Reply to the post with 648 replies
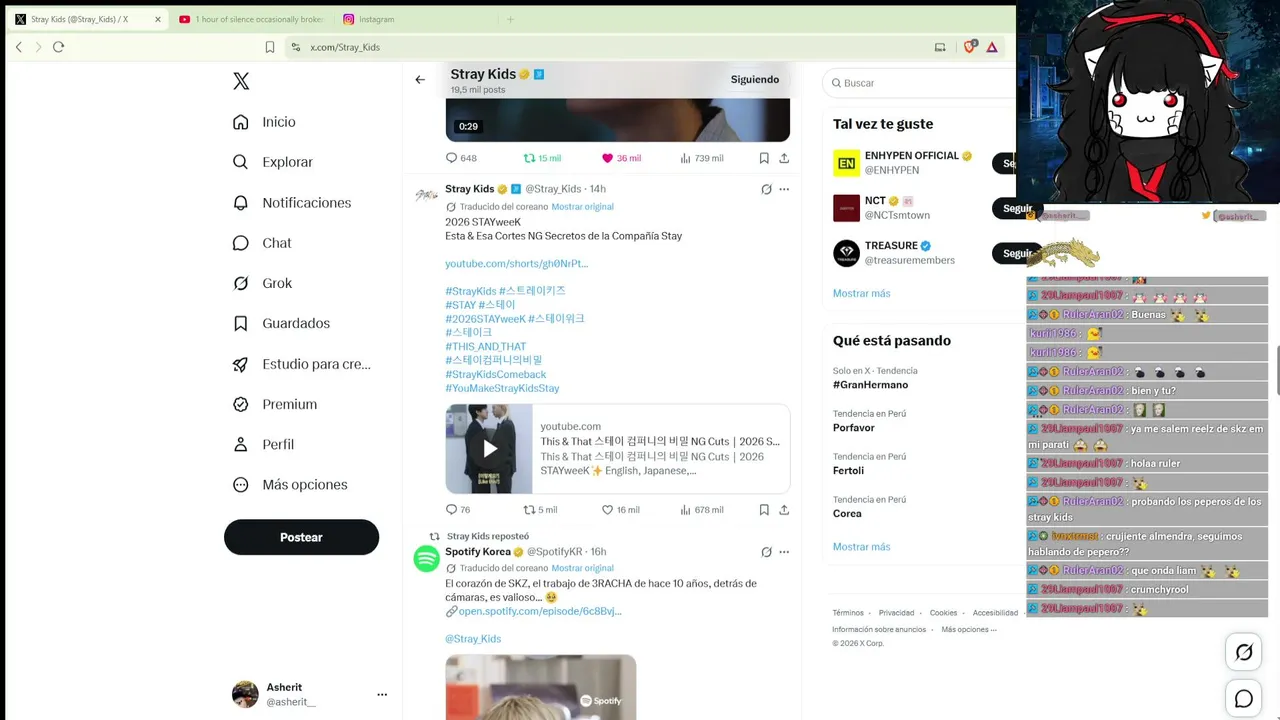This screenshot has width=1280, height=720. click(x=461, y=158)
